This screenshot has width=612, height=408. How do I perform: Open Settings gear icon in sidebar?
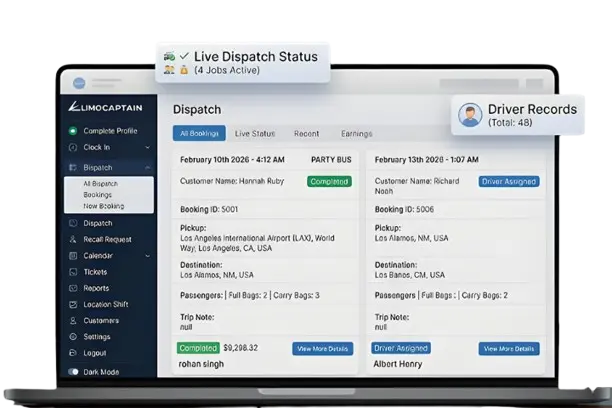[72, 337]
